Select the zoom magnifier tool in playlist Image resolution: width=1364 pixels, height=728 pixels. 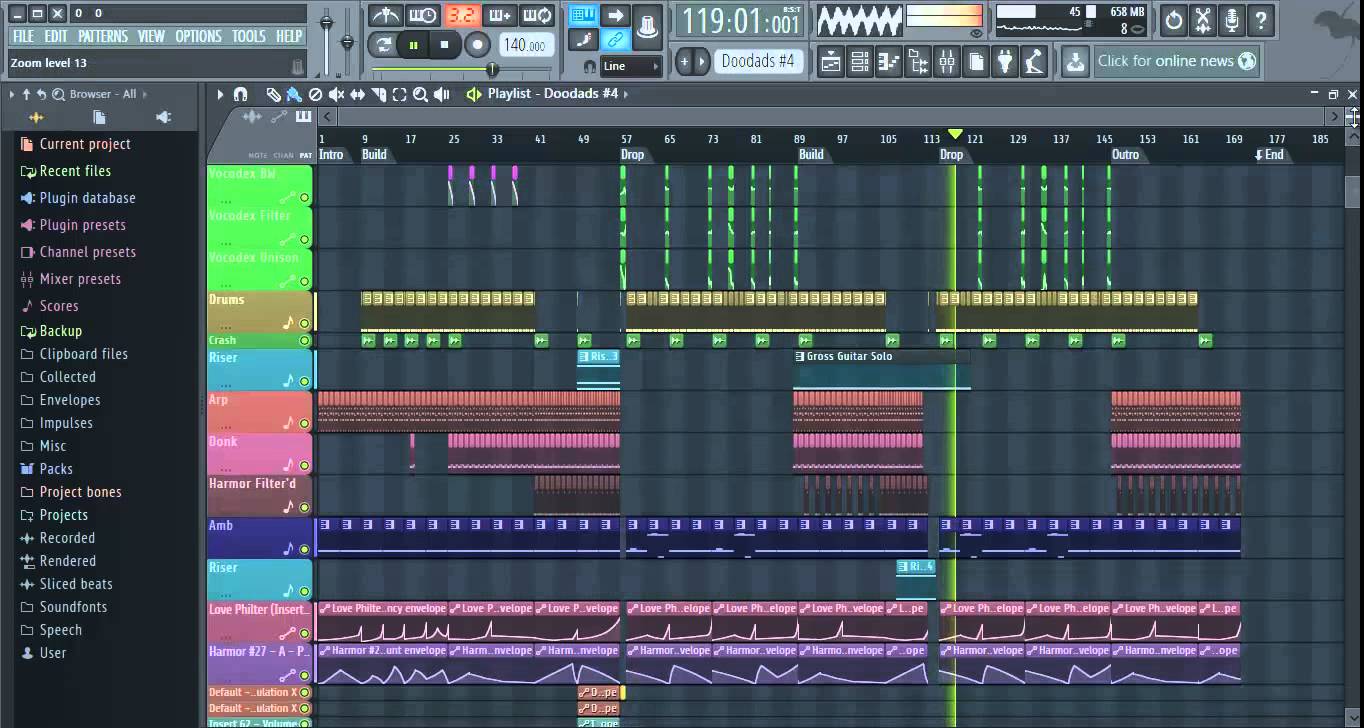(420, 94)
